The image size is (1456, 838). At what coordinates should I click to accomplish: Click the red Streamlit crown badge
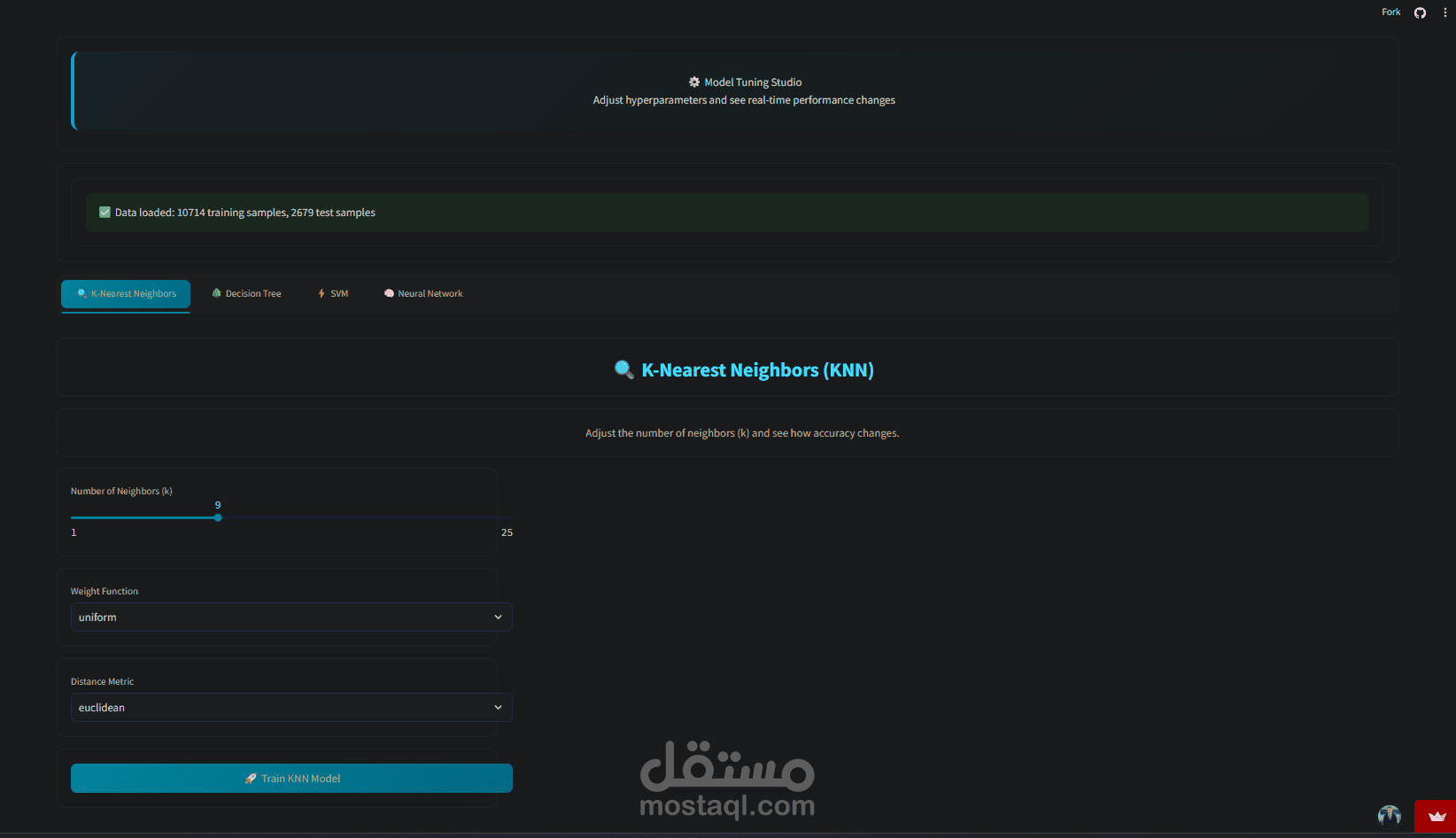coord(1436,816)
